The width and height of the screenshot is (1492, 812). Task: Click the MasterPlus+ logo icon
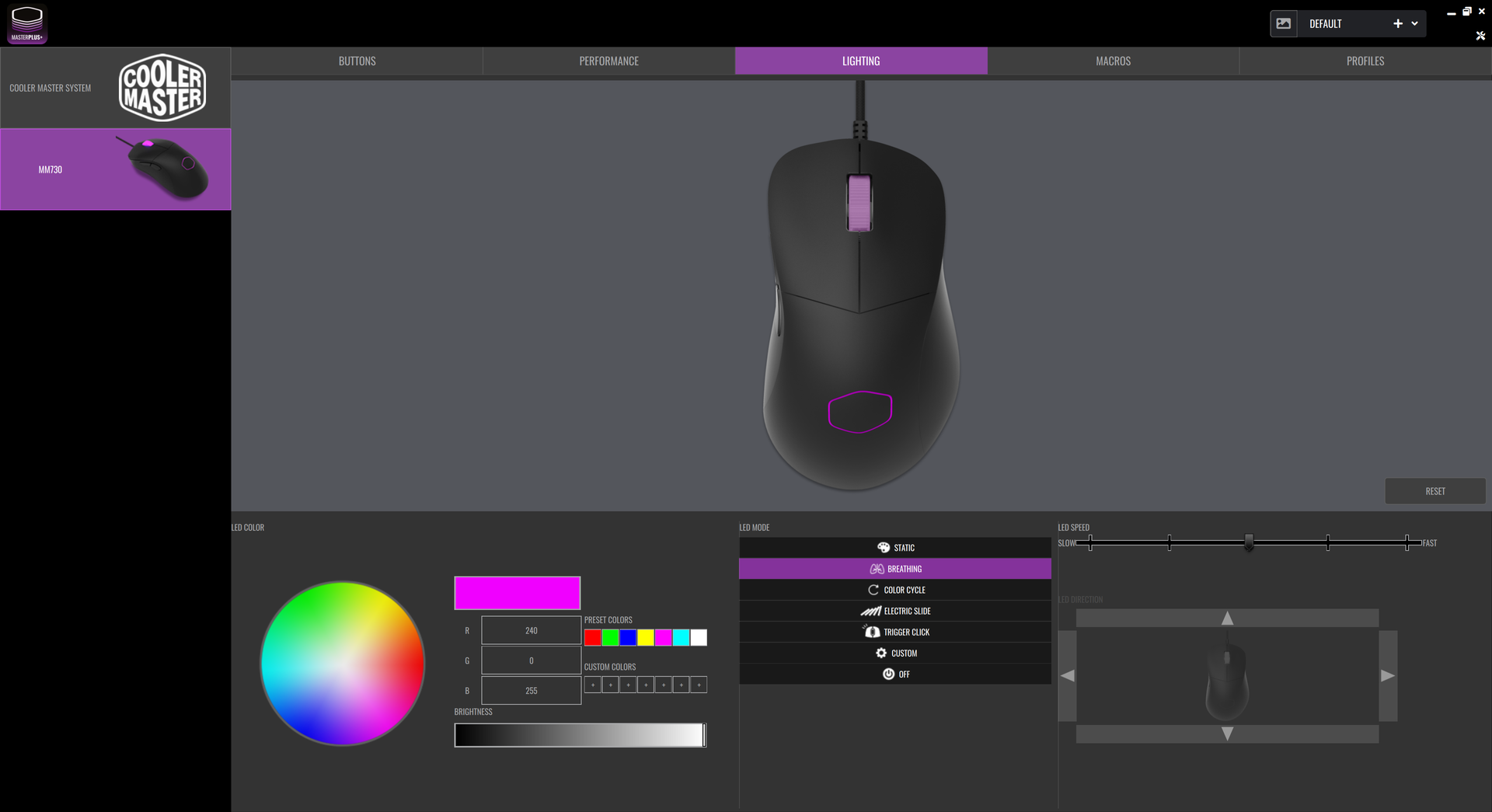click(x=27, y=24)
